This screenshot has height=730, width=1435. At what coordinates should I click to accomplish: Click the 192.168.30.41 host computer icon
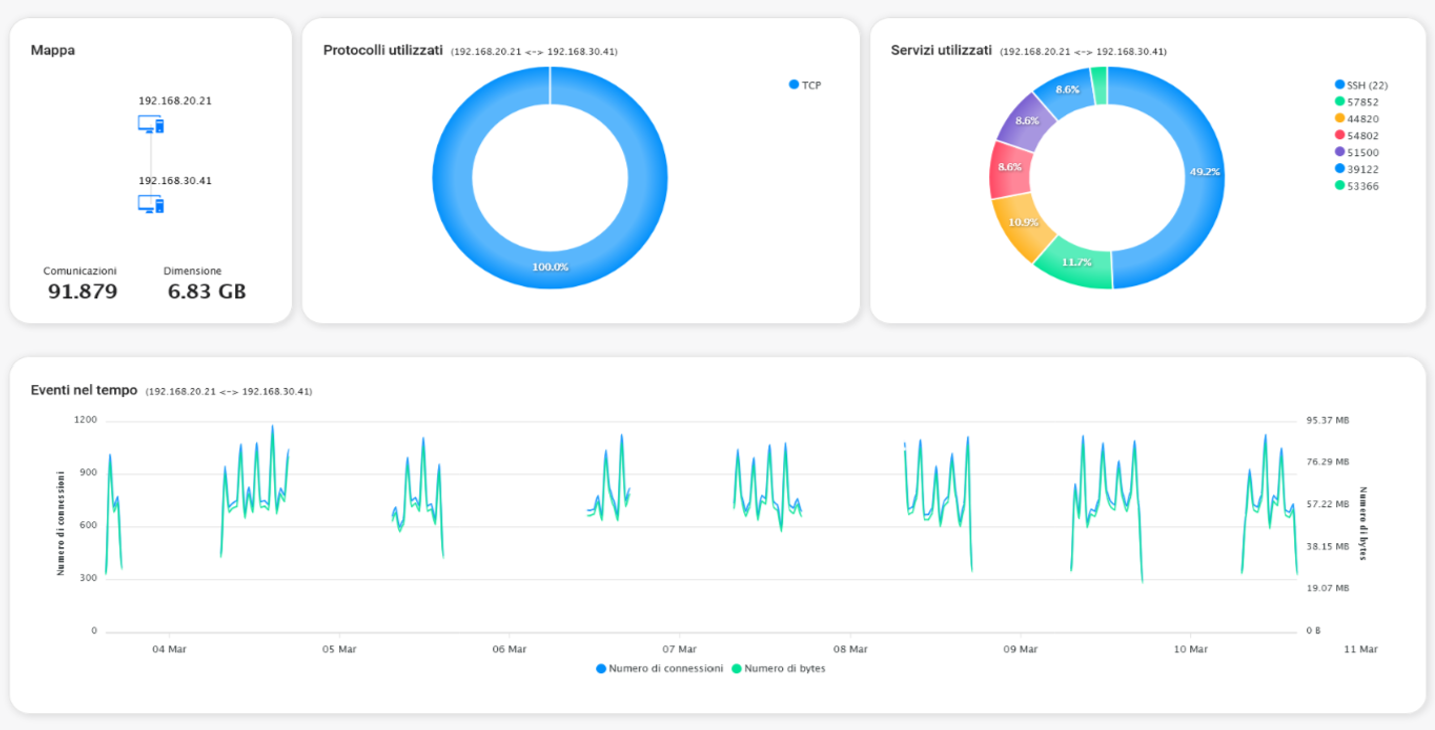[150, 204]
